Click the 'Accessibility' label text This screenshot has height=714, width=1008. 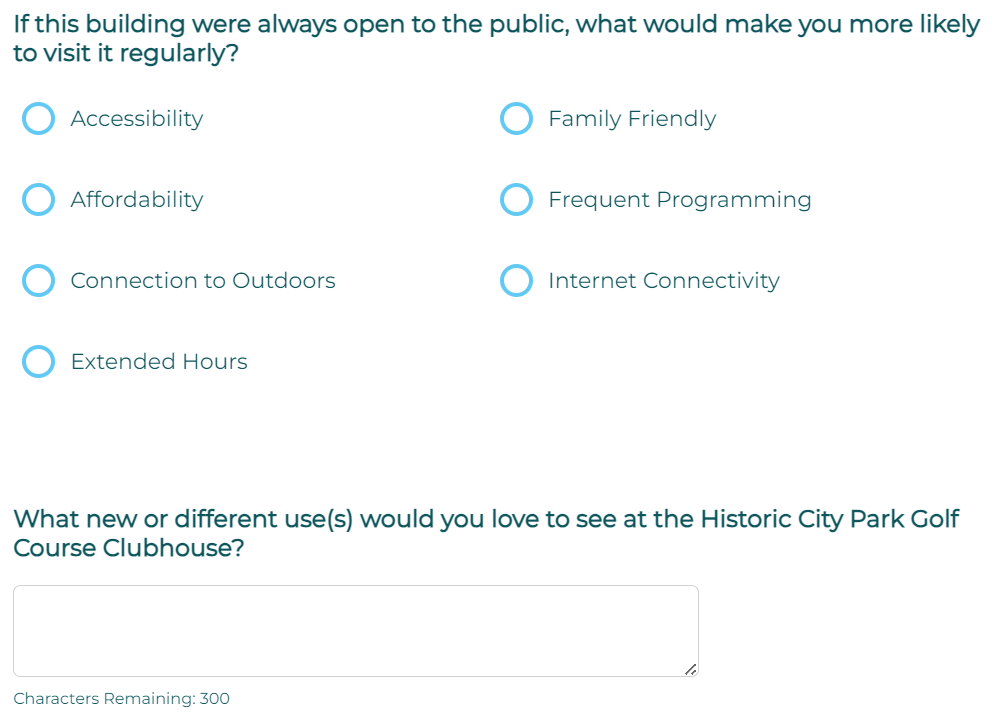(x=137, y=119)
